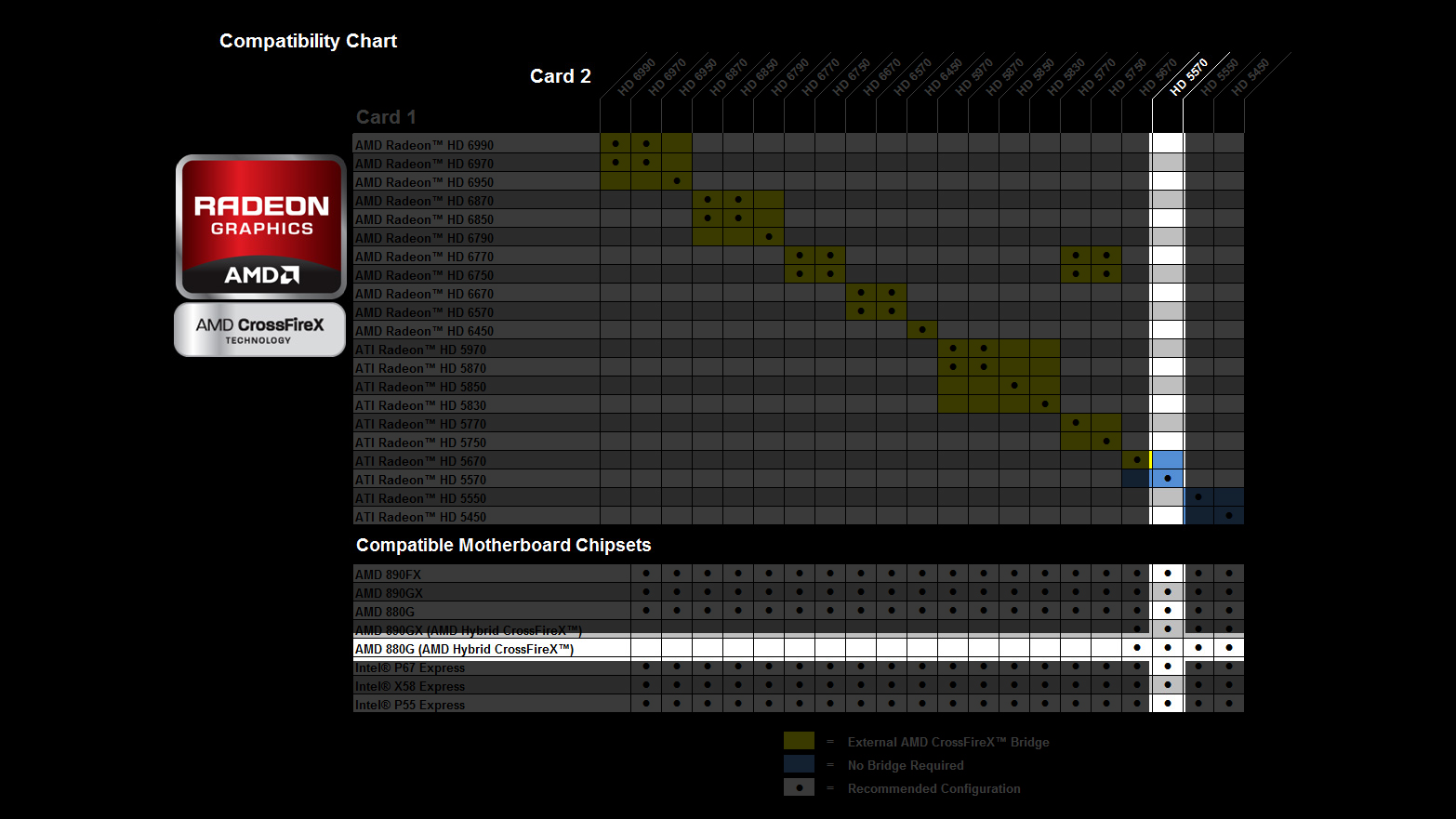Click the Compatibility Chart title text
The image size is (1456, 819).
tap(308, 41)
